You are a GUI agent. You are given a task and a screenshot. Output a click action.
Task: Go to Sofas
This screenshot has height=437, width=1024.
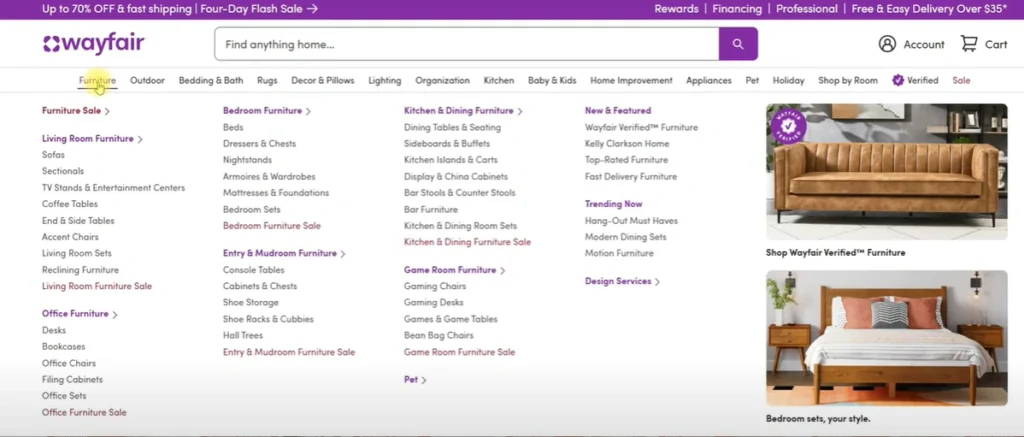53,155
